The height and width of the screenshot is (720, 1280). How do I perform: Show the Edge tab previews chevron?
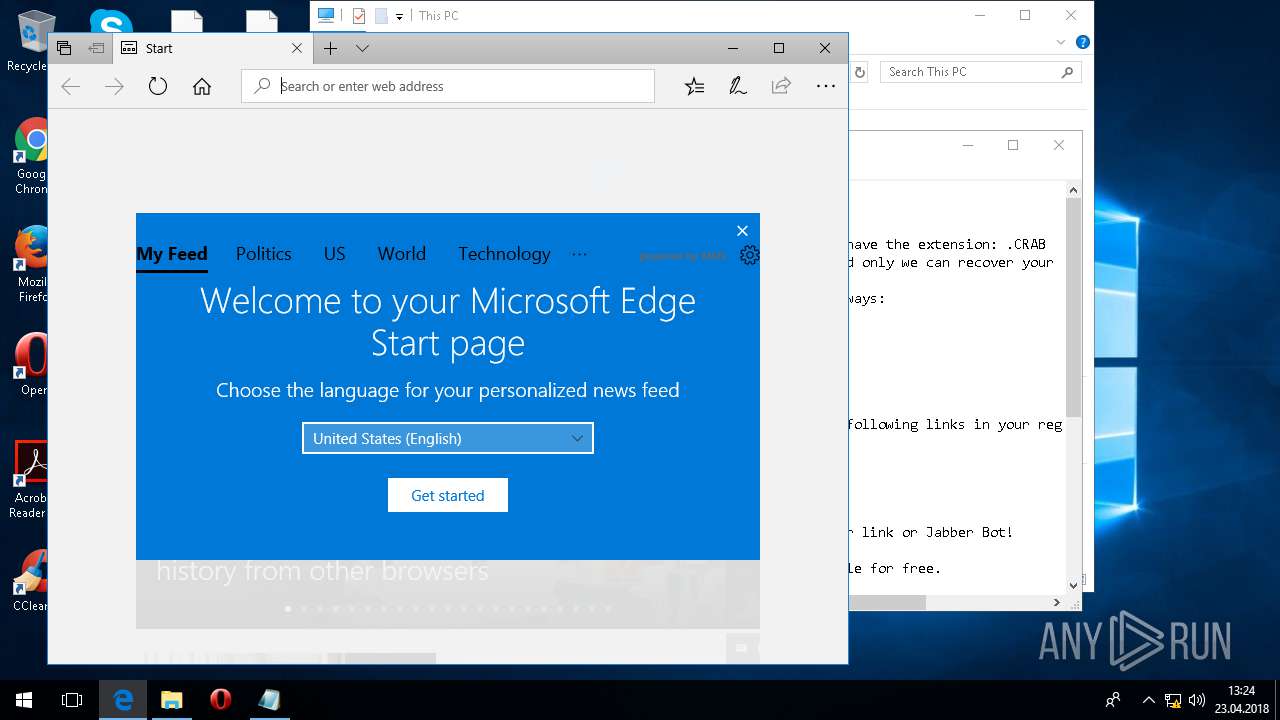coord(362,48)
